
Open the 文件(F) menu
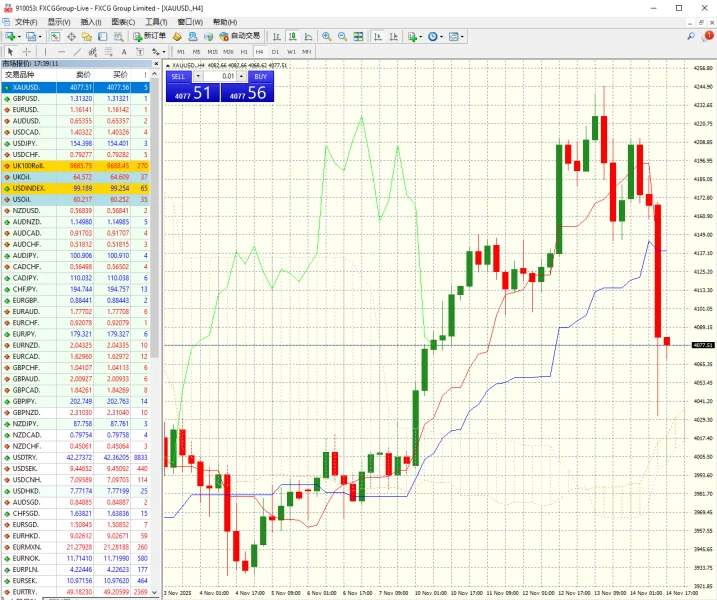26,22
